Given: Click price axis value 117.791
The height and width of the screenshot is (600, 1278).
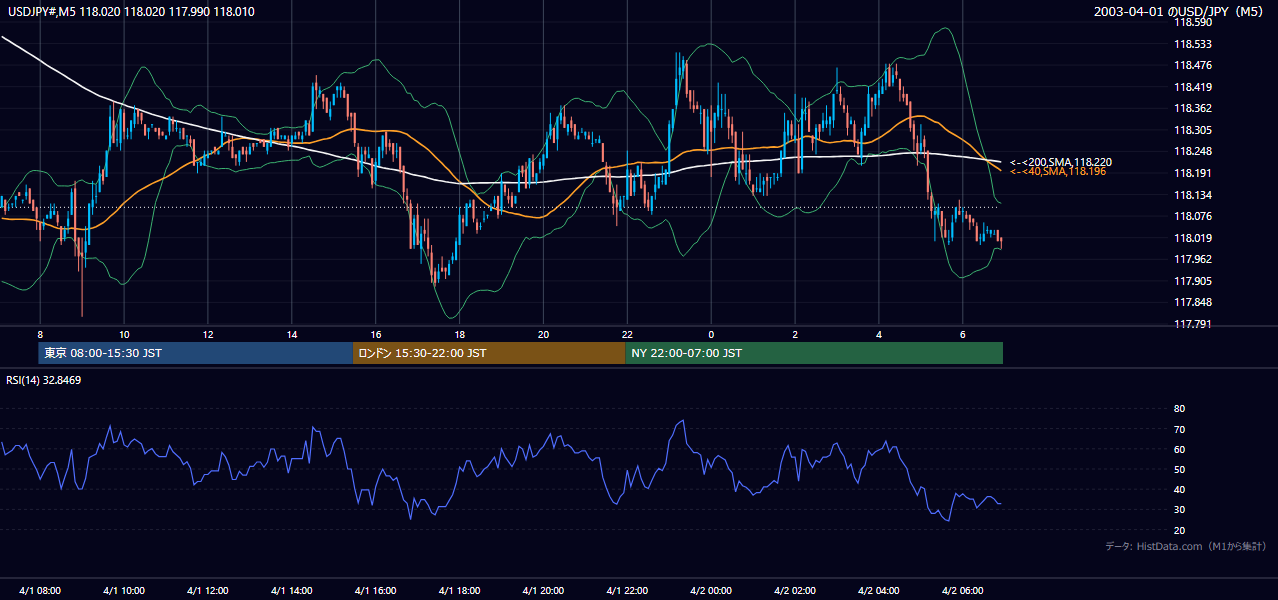Looking at the screenshot, I should click(x=1193, y=324).
